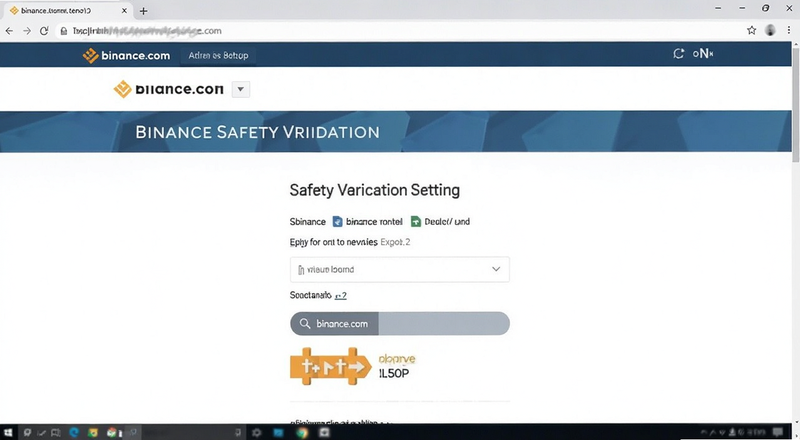Open the Windows Start menu

[x=8, y=433]
